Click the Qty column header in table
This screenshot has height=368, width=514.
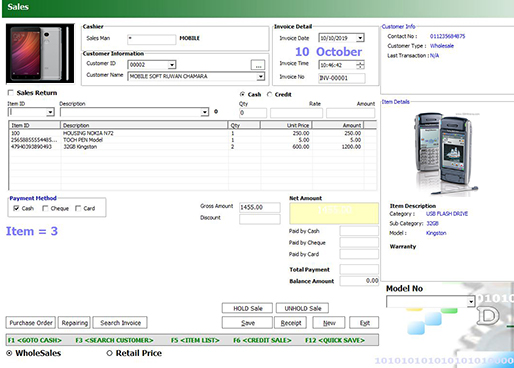[244, 125]
